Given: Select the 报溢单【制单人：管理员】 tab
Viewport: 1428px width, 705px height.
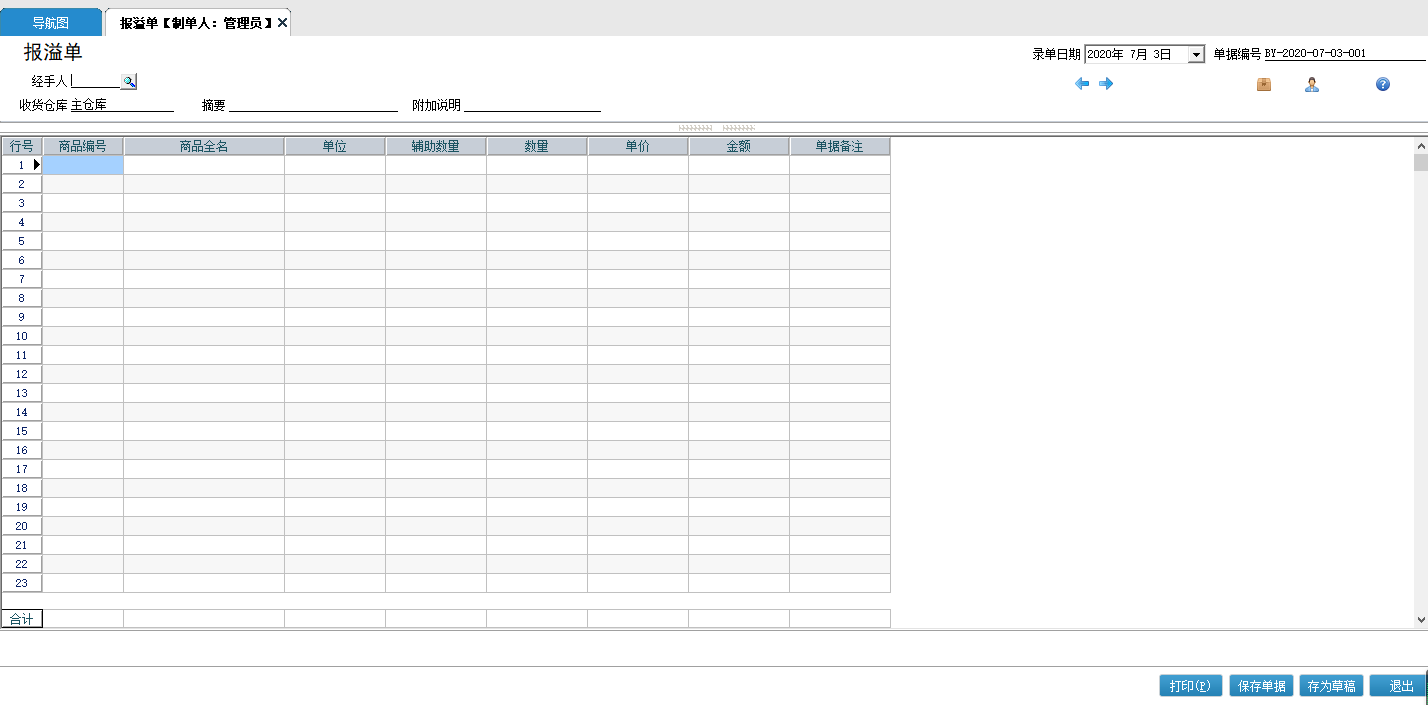Looking at the screenshot, I should coord(196,22).
